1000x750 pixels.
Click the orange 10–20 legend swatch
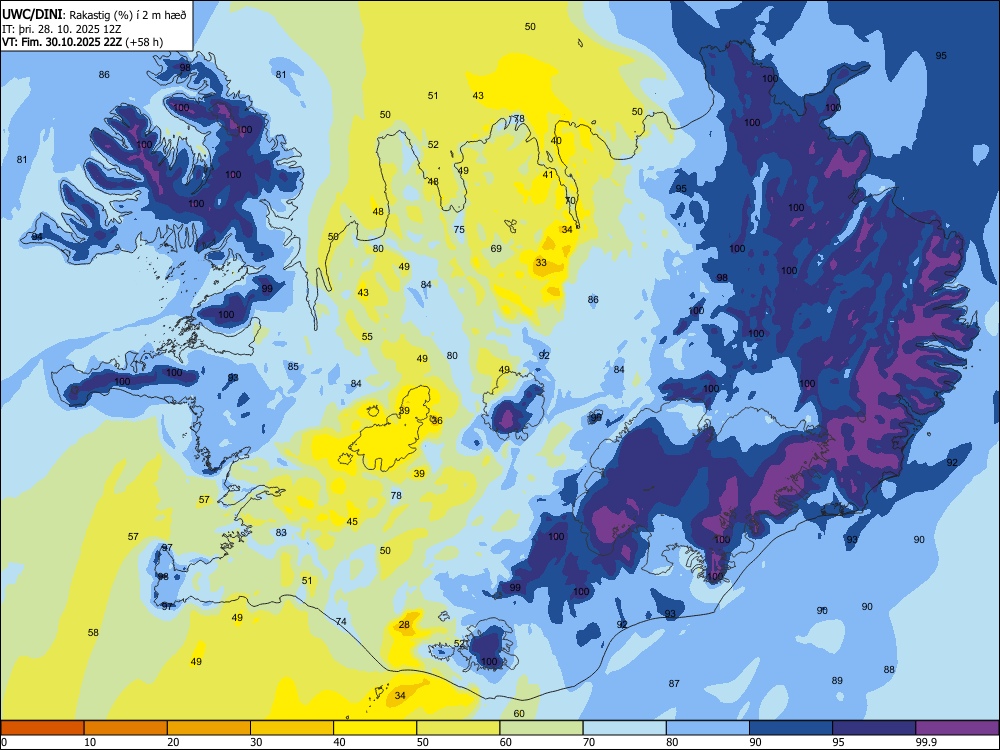tap(126, 728)
